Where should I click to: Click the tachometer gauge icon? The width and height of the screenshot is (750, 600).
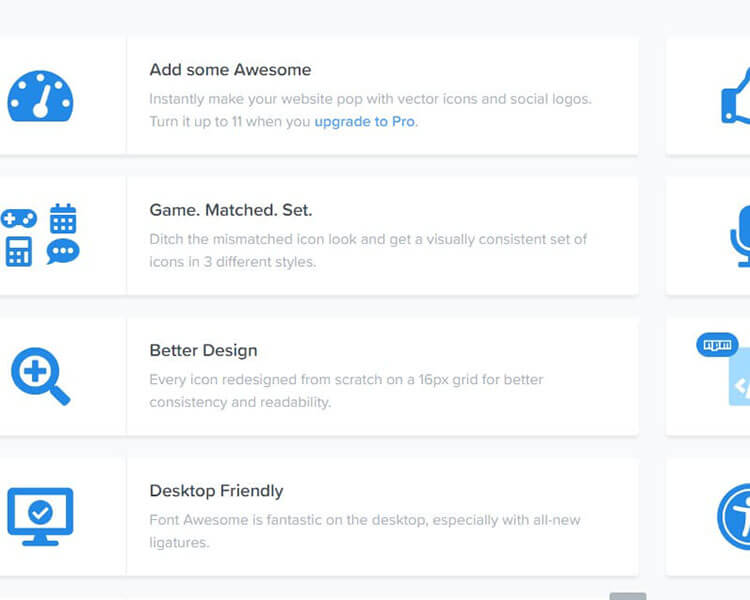(x=41, y=96)
